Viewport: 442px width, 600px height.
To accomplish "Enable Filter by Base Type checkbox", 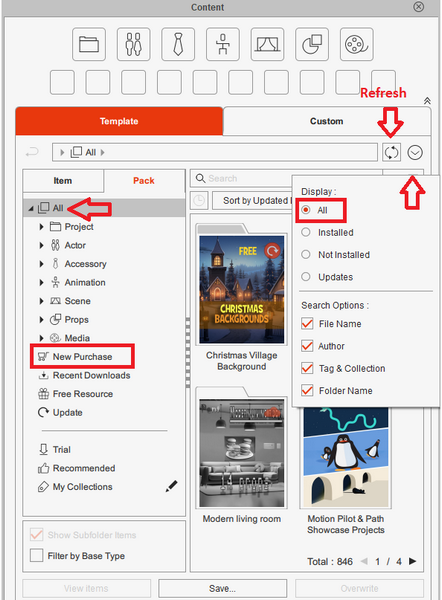I will coord(36,555).
